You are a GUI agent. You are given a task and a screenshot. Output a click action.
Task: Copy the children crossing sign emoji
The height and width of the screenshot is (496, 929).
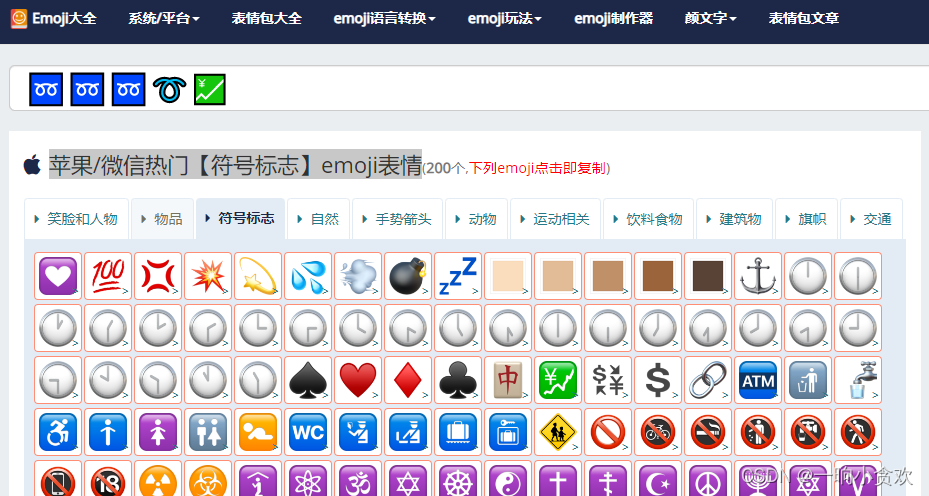(558, 432)
